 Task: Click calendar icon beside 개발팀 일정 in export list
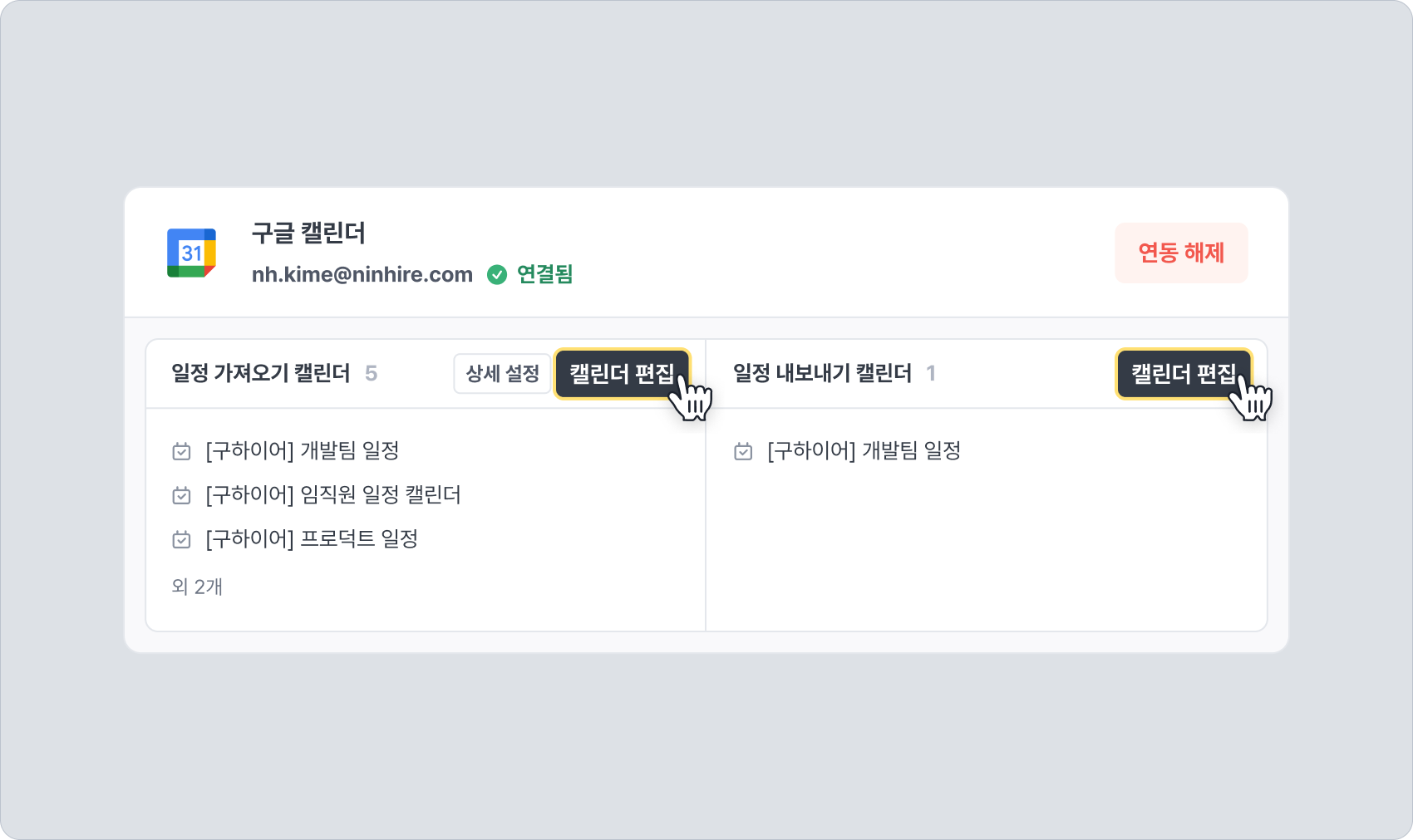[x=743, y=452]
